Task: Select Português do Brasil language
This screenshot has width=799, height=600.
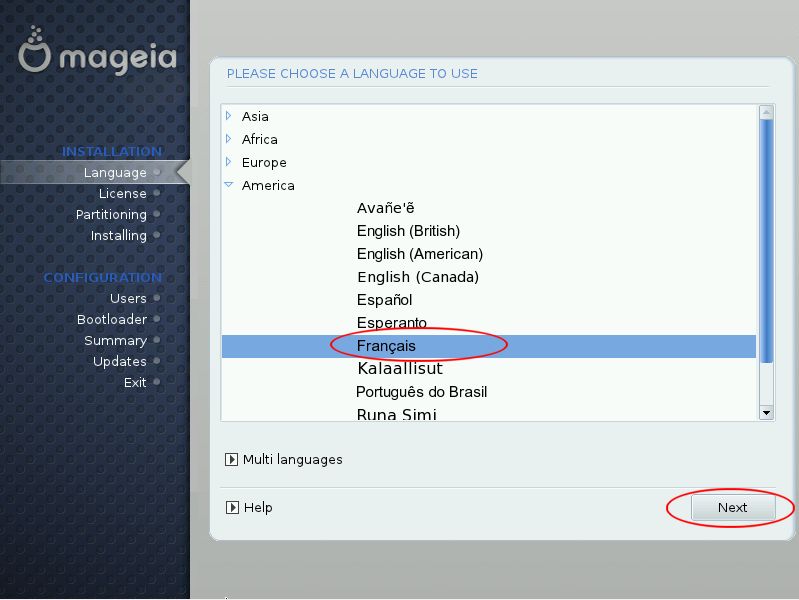Action: point(421,392)
